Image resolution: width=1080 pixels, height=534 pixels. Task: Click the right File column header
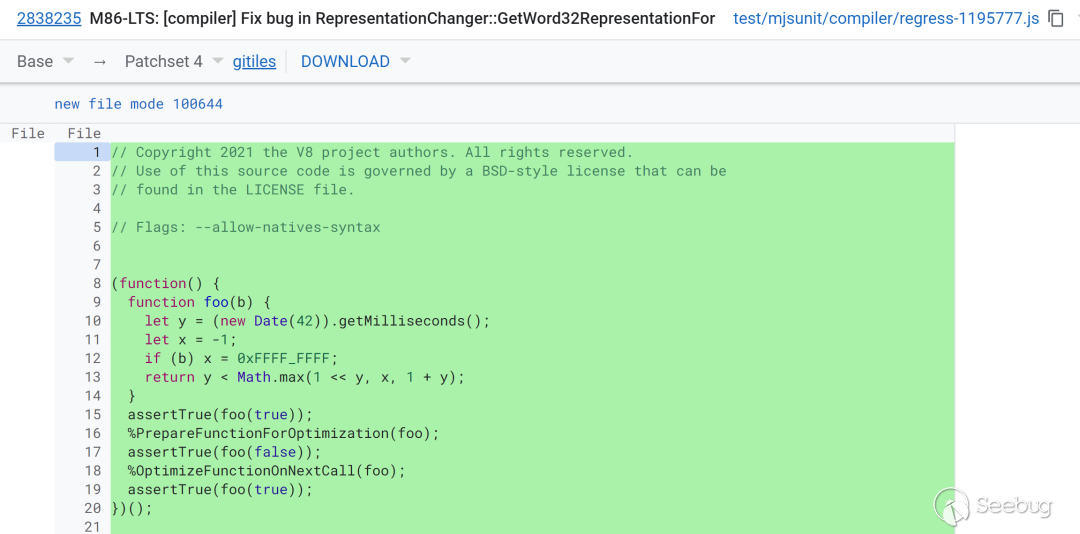pos(84,133)
